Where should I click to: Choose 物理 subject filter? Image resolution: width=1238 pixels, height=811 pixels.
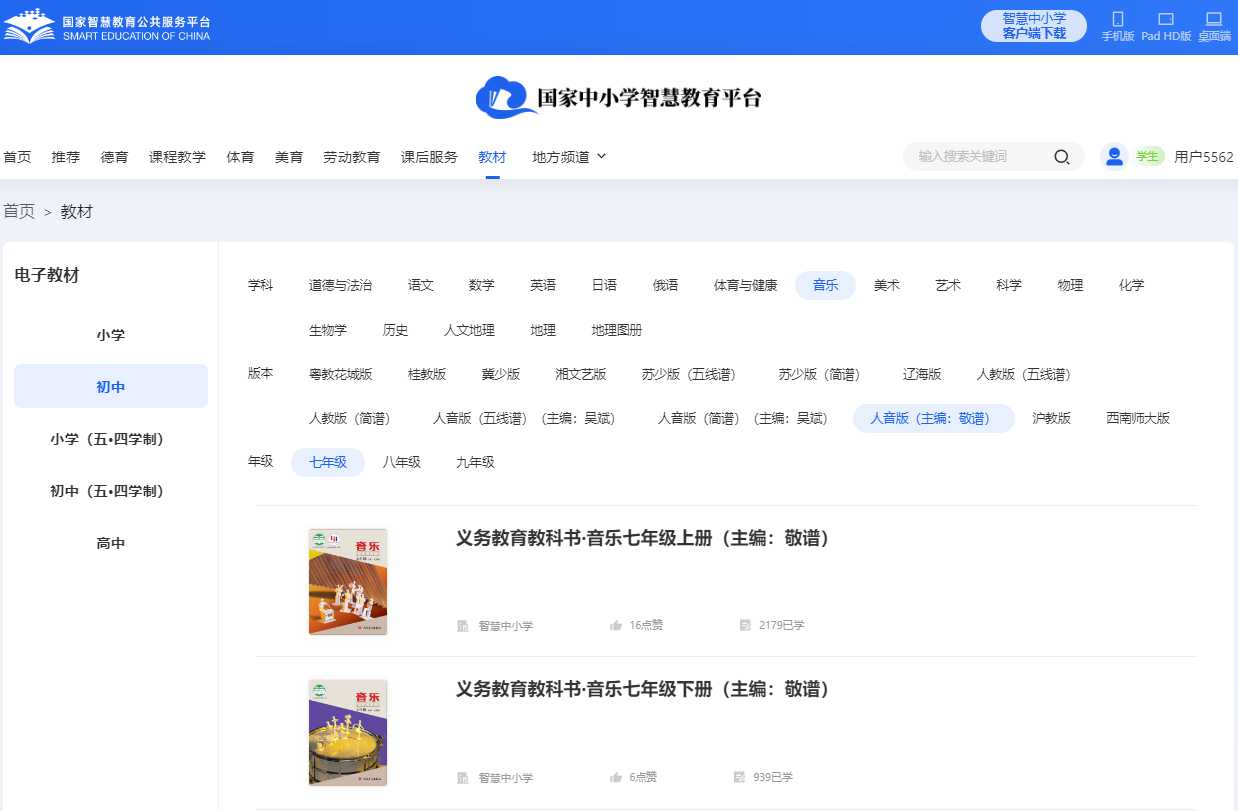1070,285
